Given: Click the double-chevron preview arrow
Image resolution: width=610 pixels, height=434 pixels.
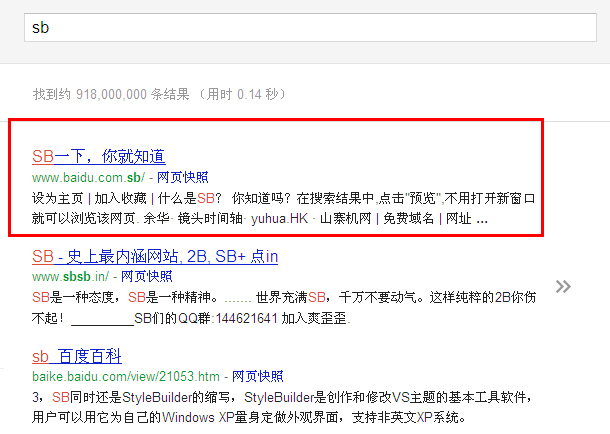Looking at the screenshot, I should pos(563,287).
